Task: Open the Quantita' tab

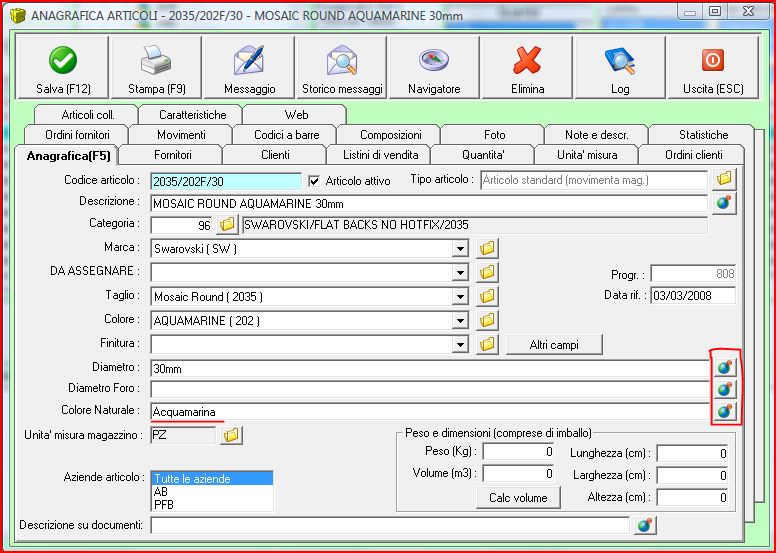Action: coord(483,155)
